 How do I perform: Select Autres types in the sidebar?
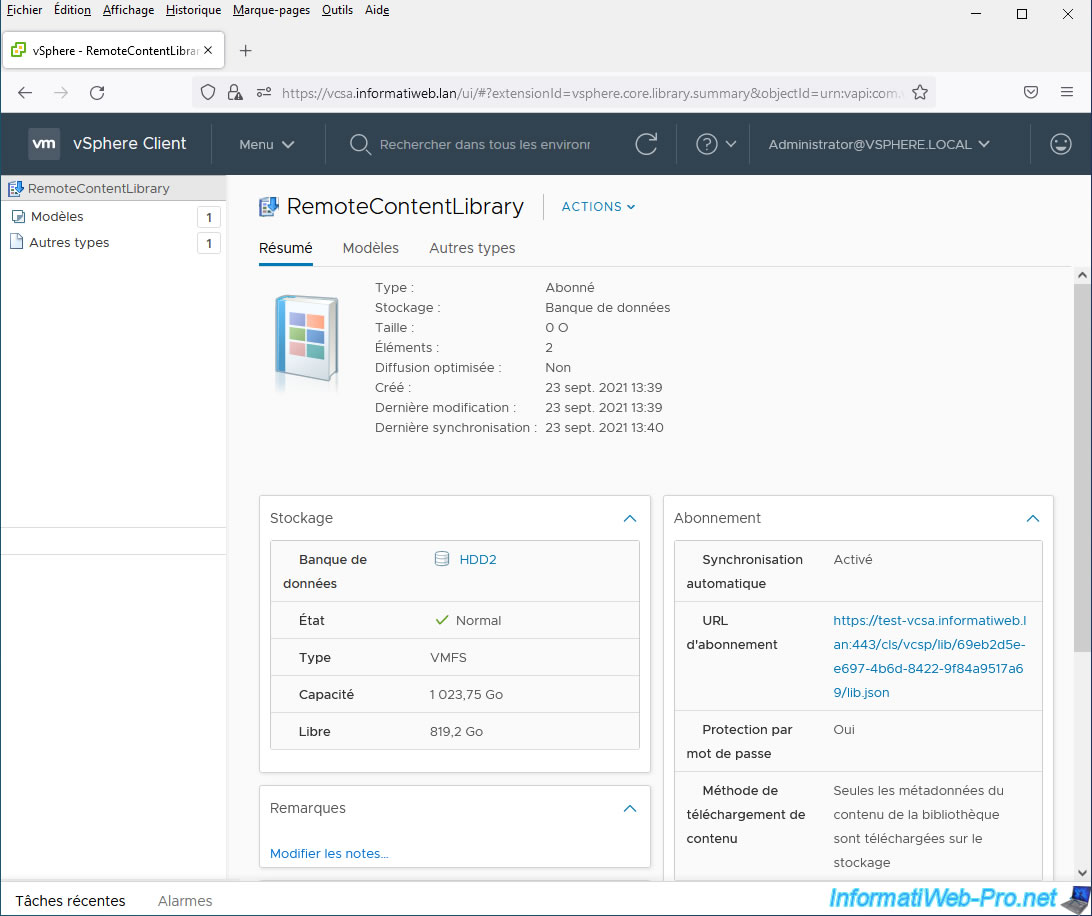point(69,243)
